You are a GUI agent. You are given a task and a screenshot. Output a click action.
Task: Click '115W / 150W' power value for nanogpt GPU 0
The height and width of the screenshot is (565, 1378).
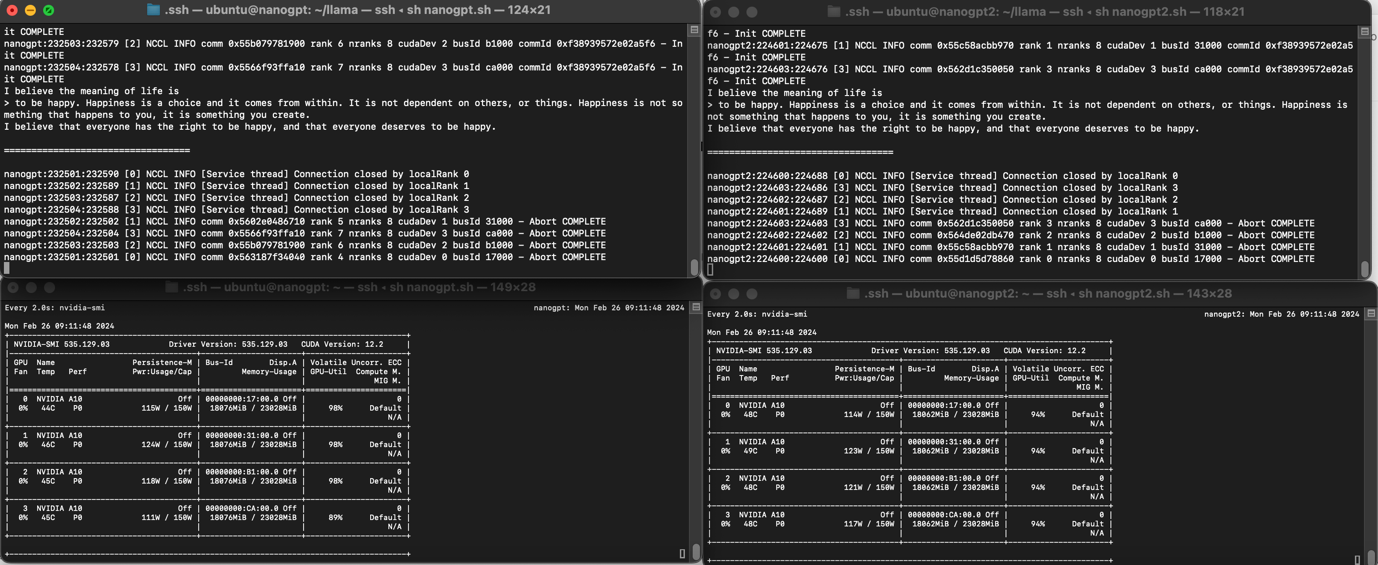[x=166, y=408]
